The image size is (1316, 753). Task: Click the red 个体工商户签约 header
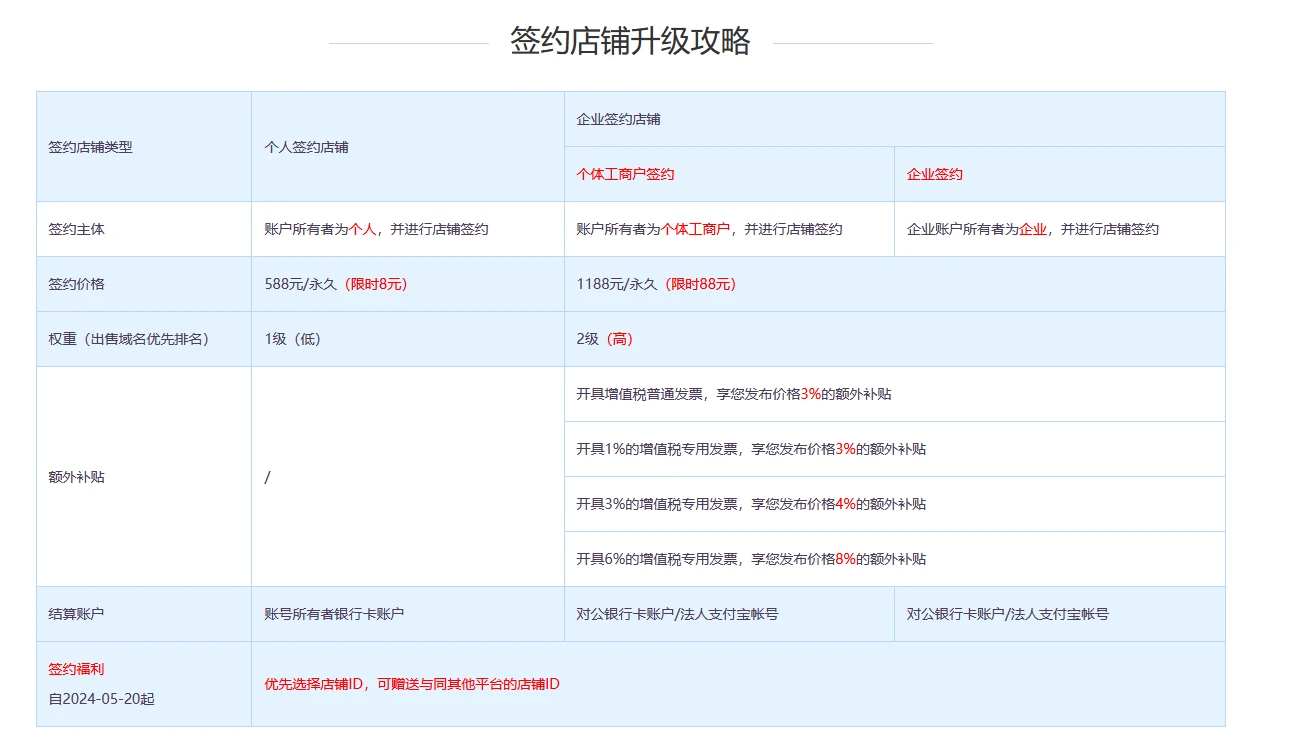625,174
